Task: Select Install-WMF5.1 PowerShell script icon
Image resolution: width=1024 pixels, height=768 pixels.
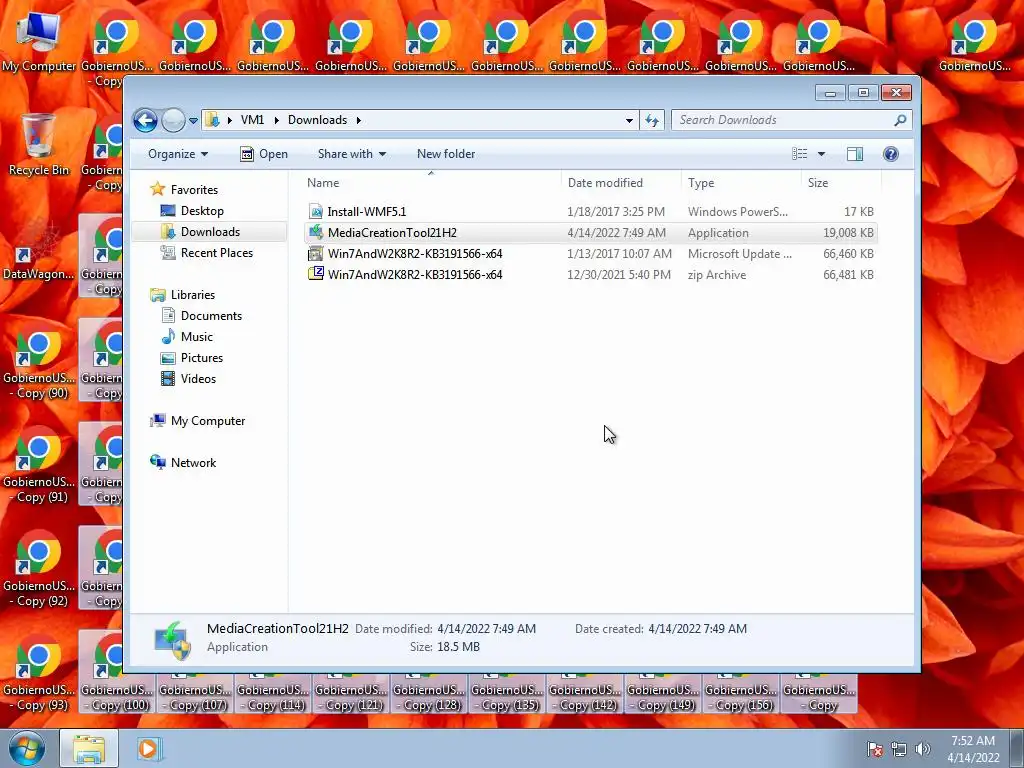Action: [316, 212]
